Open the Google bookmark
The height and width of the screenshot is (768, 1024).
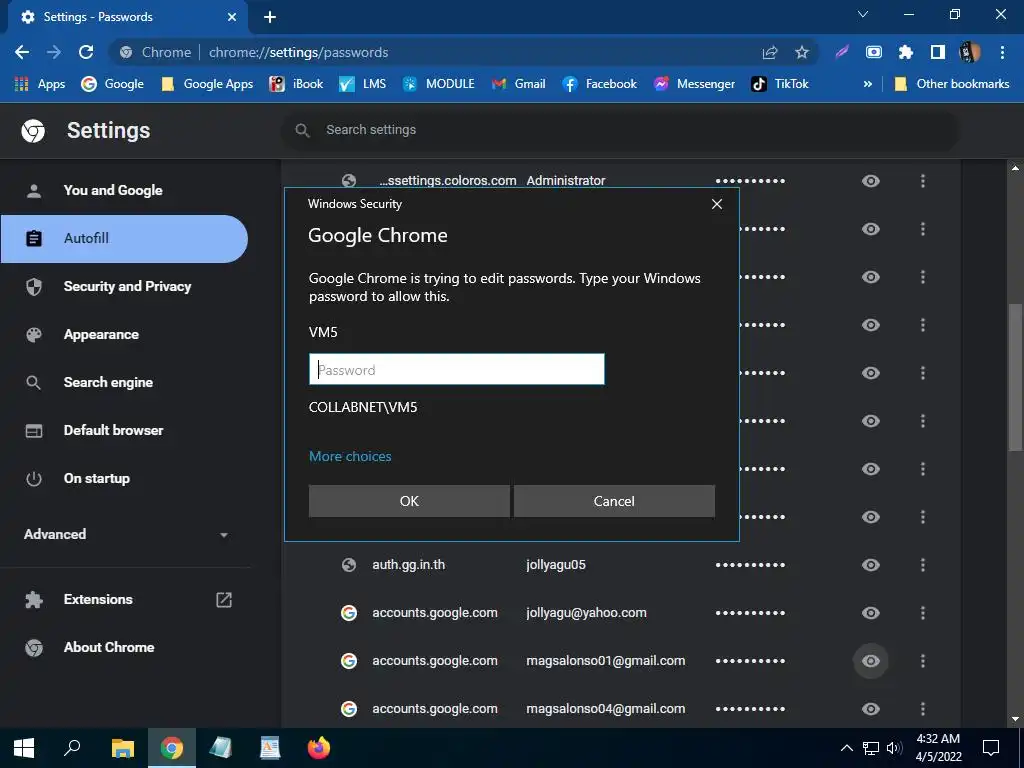tap(112, 84)
